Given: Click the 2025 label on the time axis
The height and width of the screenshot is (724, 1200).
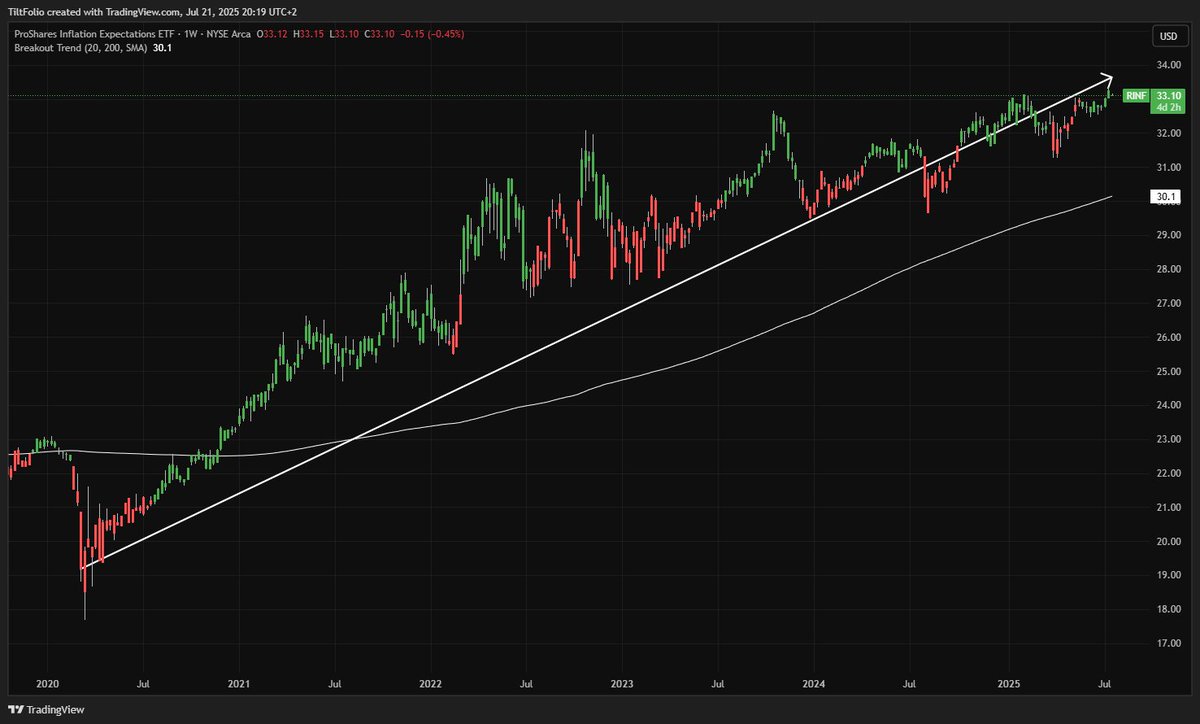Looking at the screenshot, I should [x=1008, y=684].
